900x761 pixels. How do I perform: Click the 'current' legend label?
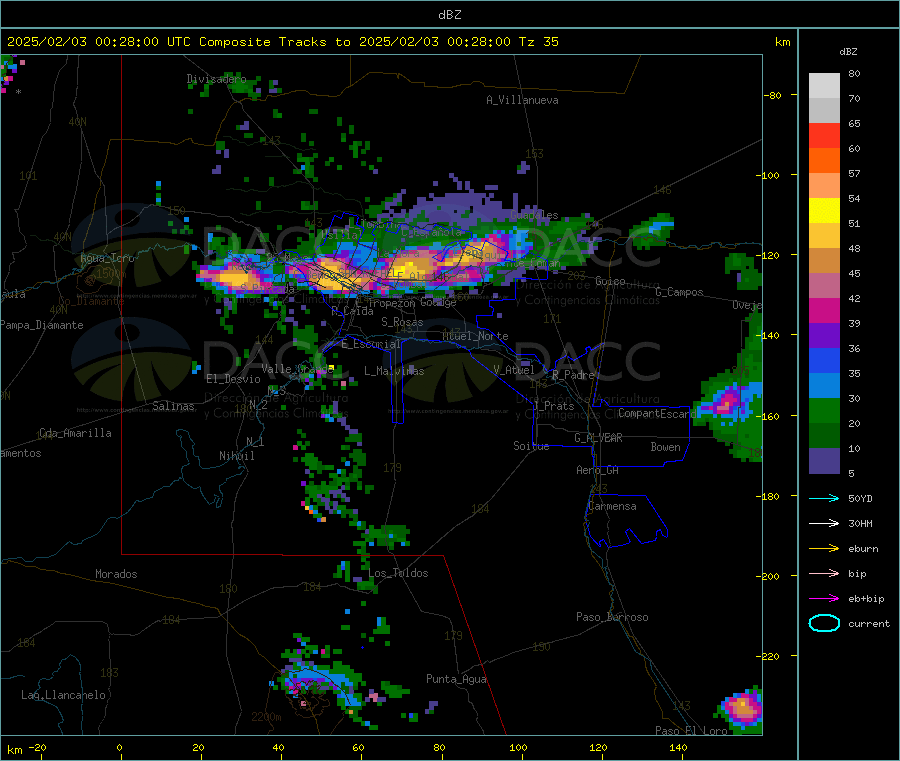pos(869,623)
